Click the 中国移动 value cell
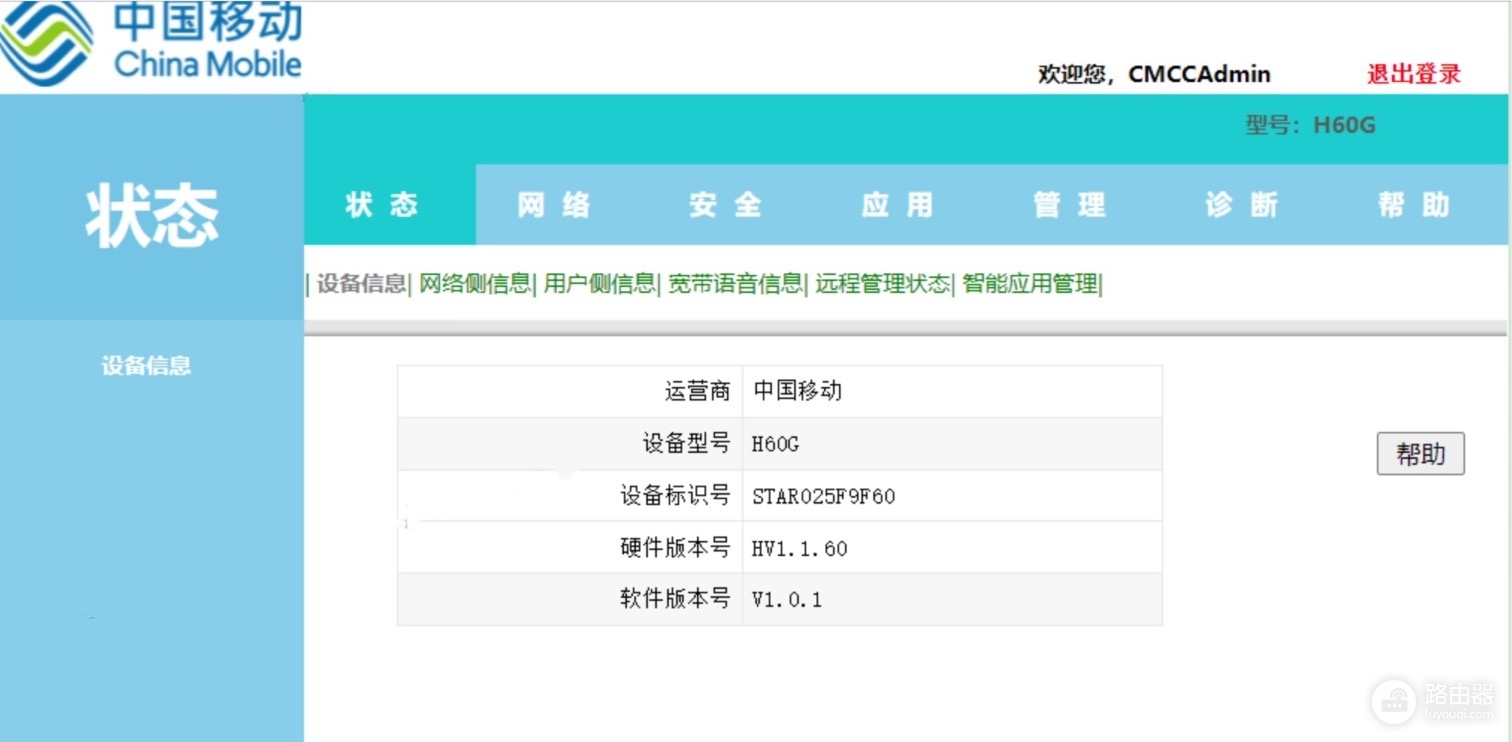Image resolution: width=1512 pixels, height=742 pixels. tap(952, 391)
